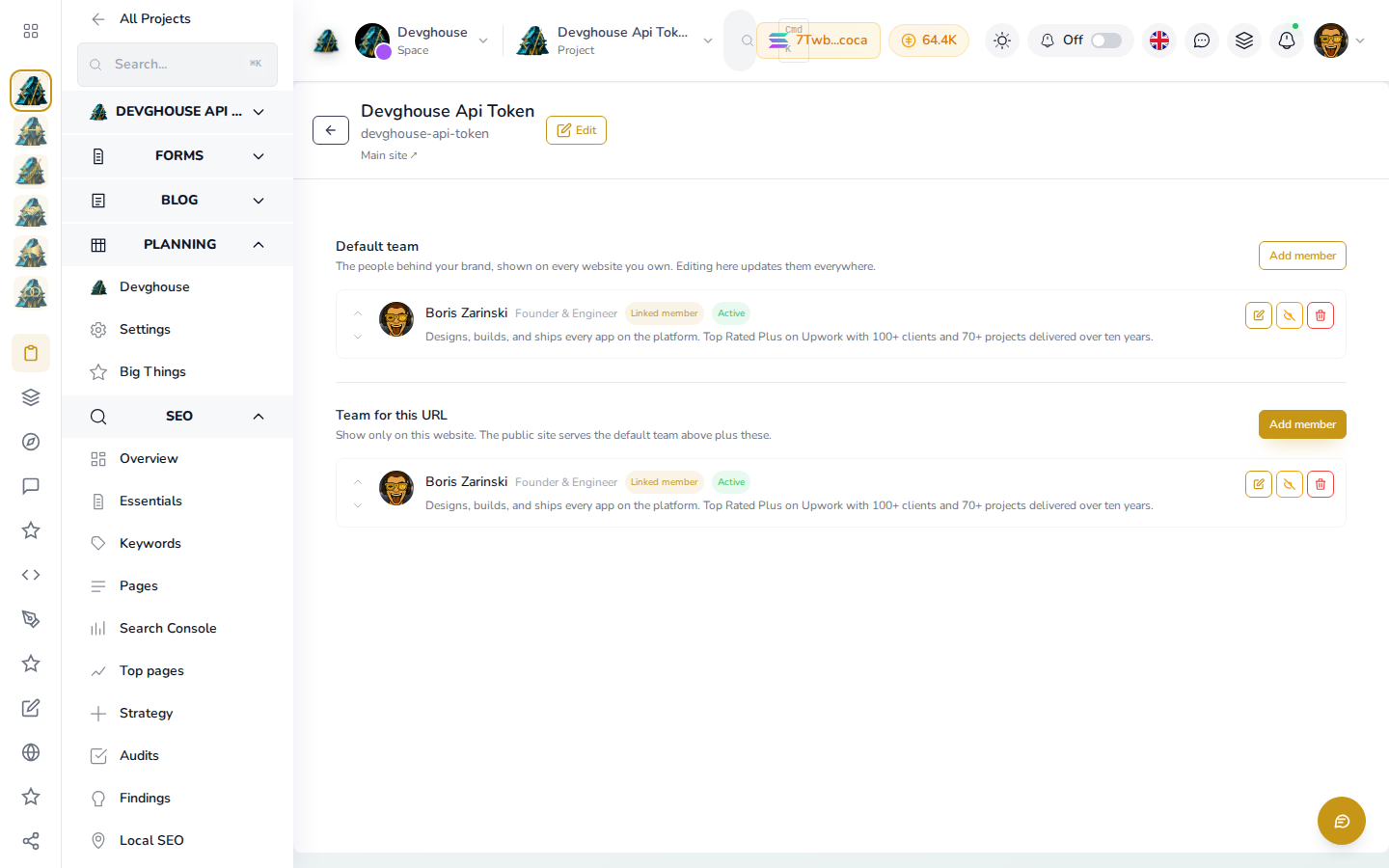
Task: Expand the Devghouse Space dropdown
Action: (x=483, y=41)
